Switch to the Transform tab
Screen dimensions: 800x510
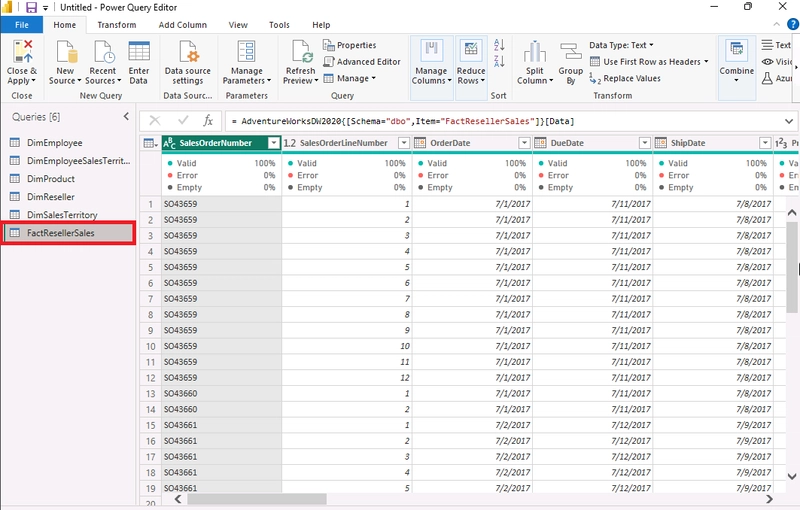pos(117,24)
